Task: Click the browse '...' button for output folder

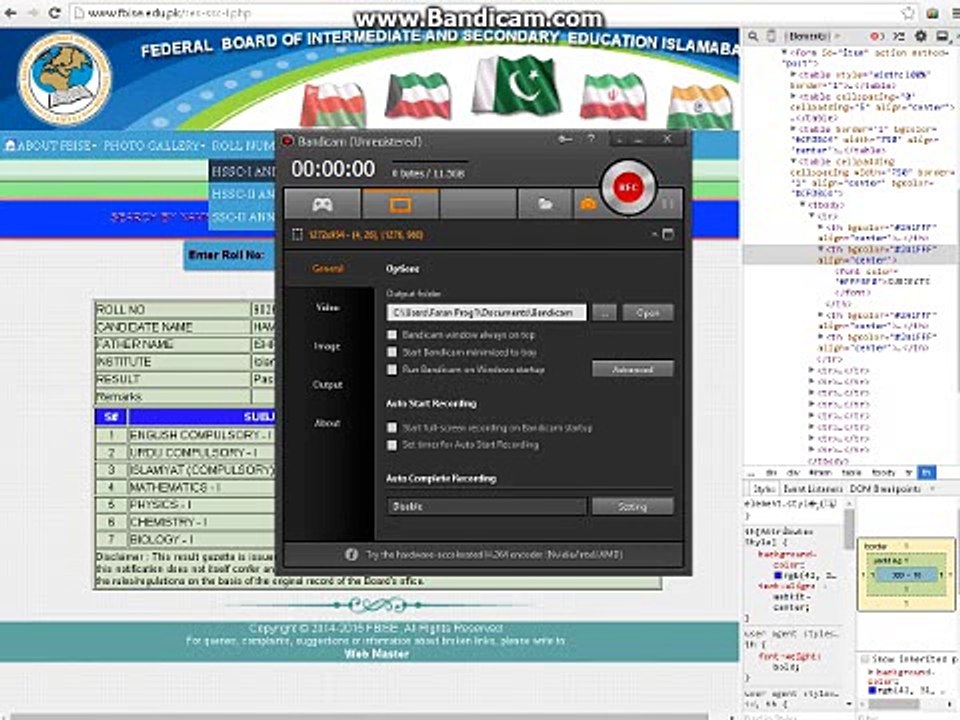Action: (604, 313)
